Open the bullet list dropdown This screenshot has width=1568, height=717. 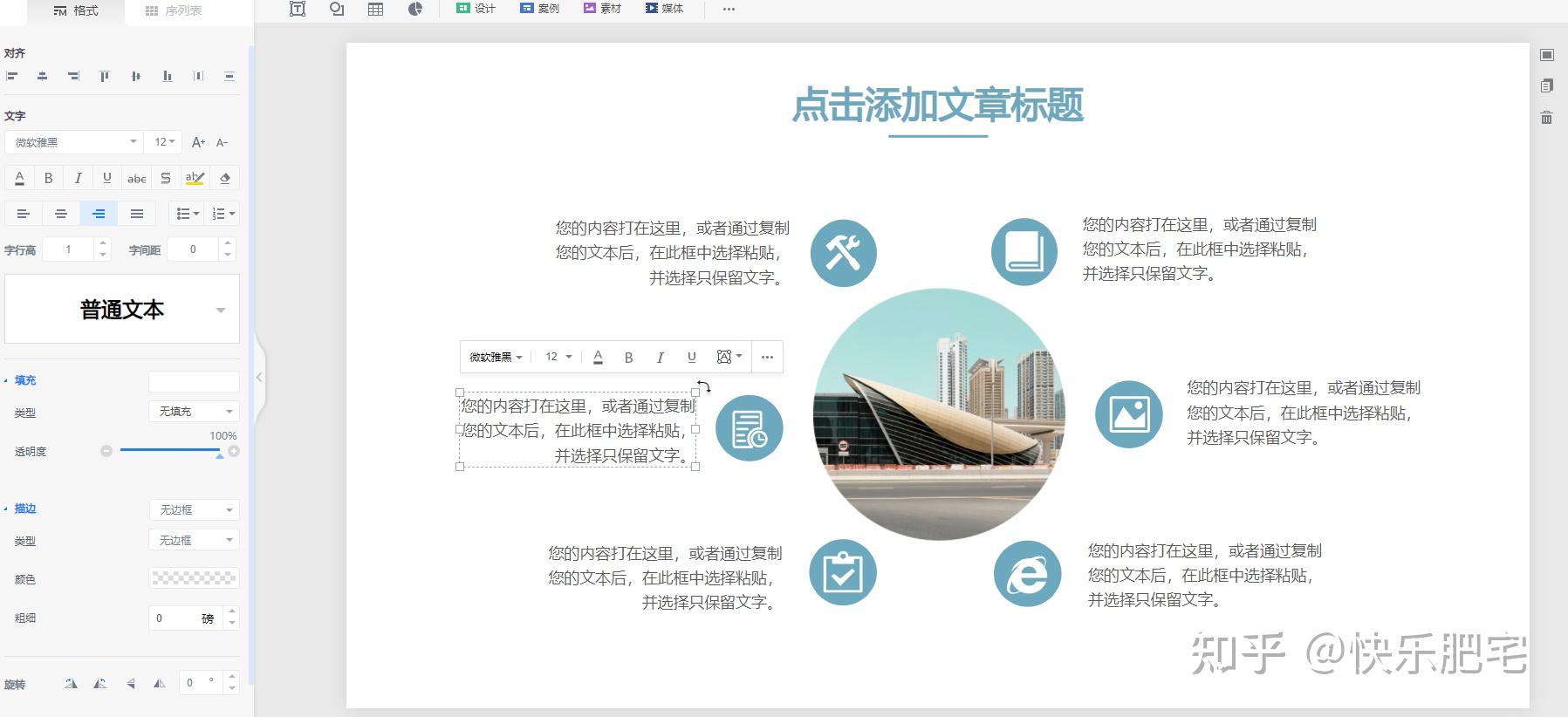click(x=188, y=214)
